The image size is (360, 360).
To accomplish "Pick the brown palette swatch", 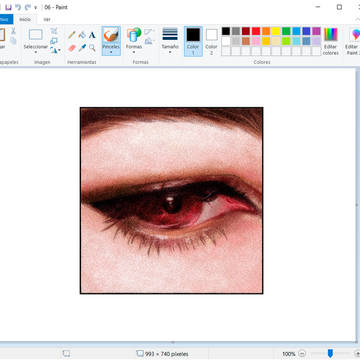I will (x=246, y=41).
